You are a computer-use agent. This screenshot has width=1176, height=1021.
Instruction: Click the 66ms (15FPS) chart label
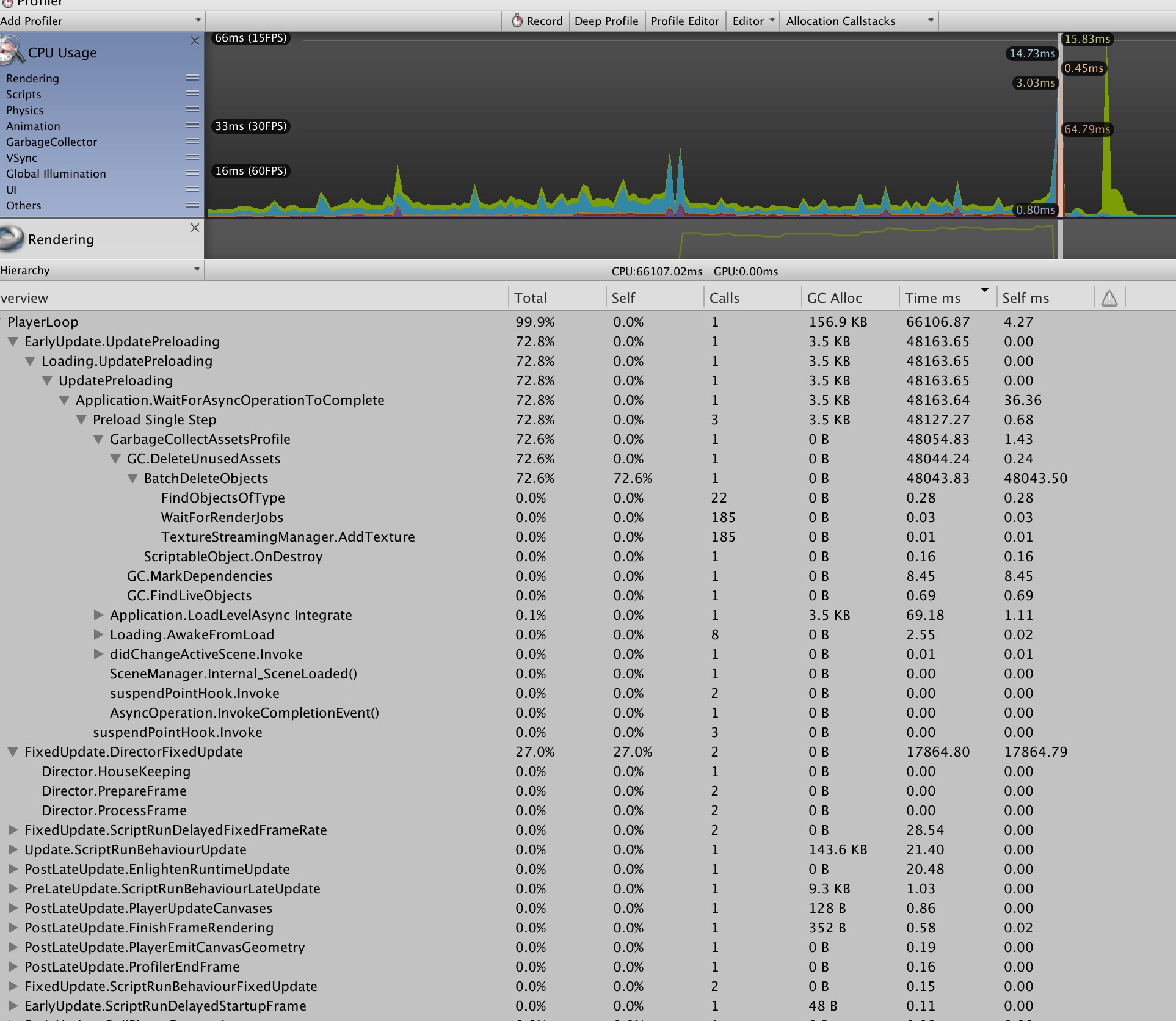(250, 38)
